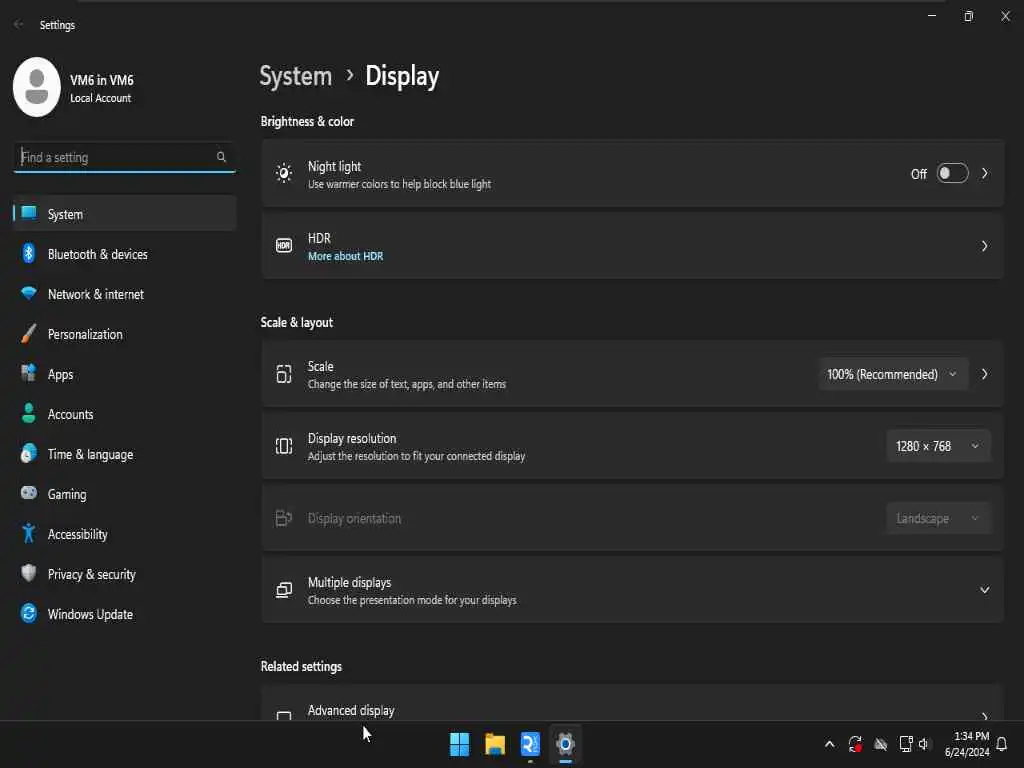Click the user profile avatar
The image size is (1024, 768).
point(37,87)
